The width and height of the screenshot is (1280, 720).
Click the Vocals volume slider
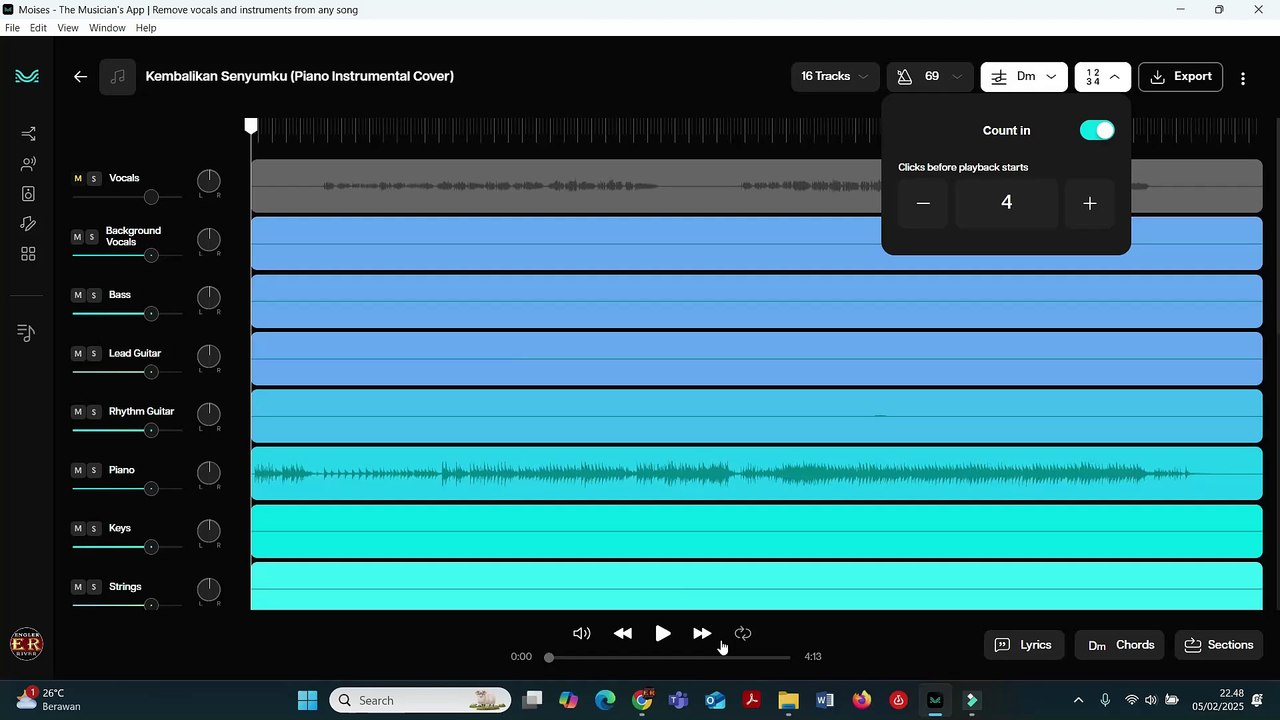127,197
